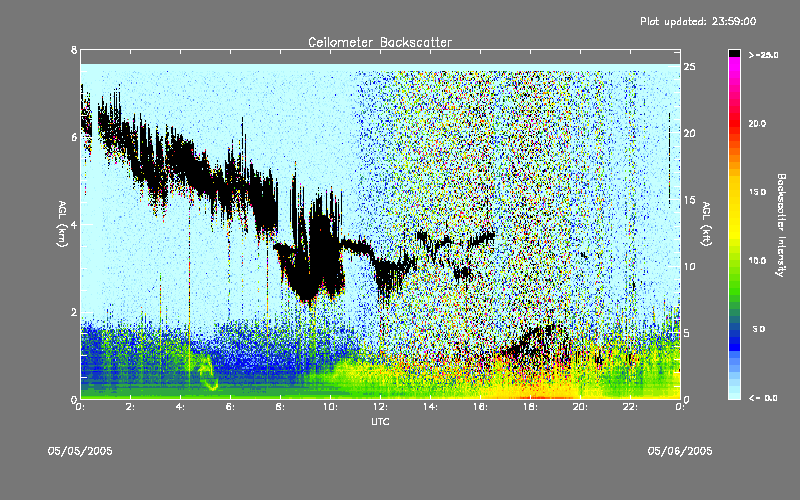Screen dimensions: 800x500
Task: Click the x-axis tick label 14:
Action: [431, 407]
